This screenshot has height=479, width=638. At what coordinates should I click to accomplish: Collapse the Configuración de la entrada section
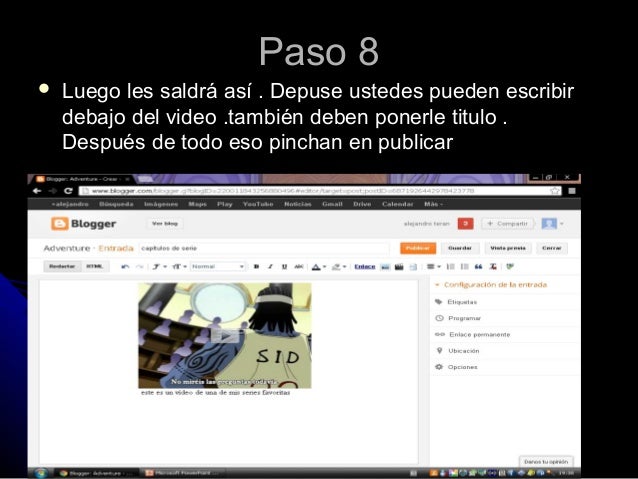[x=491, y=285]
